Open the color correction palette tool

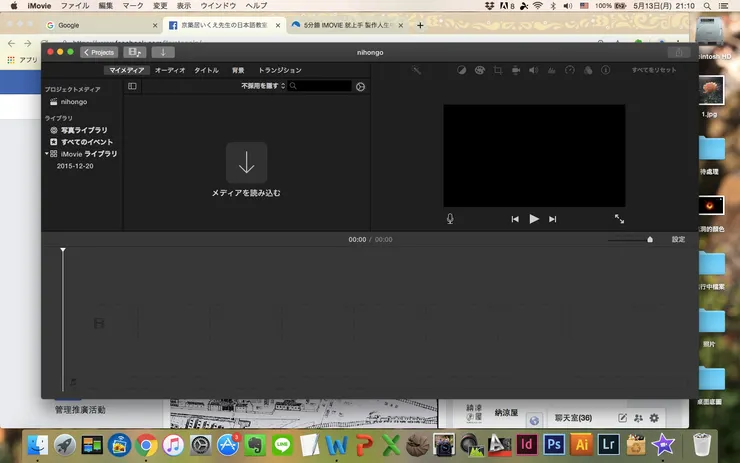(479, 70)
